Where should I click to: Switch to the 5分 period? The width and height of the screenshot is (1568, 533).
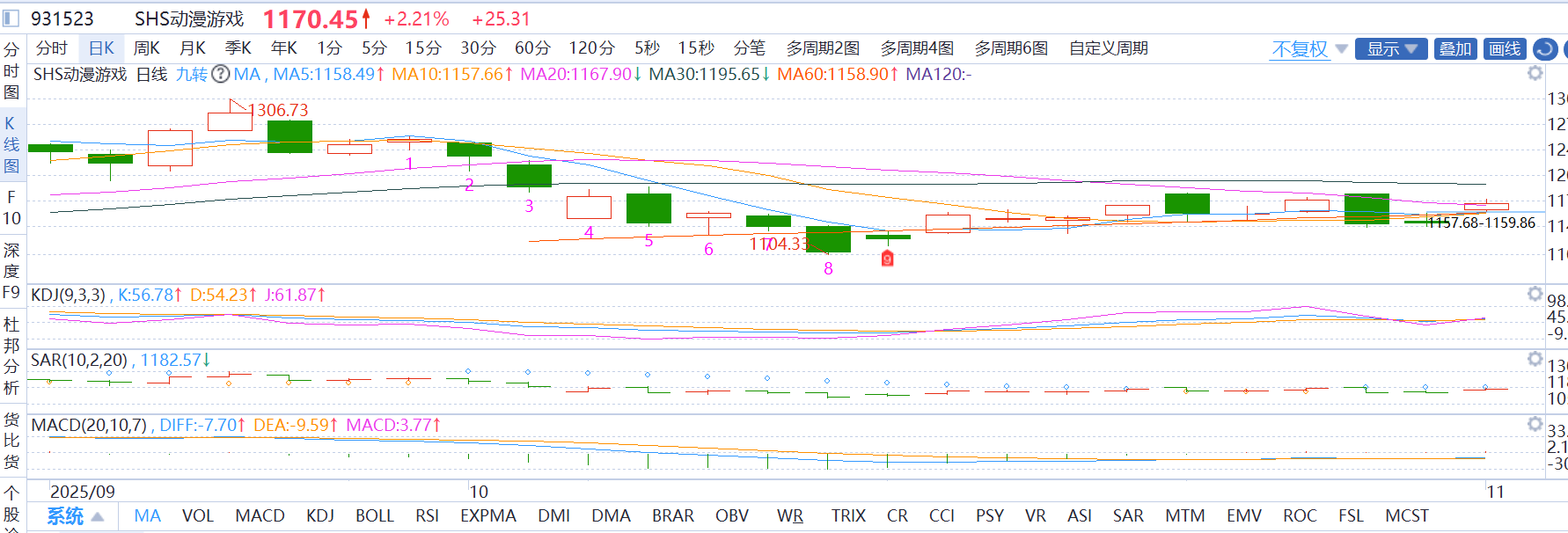click(374, 48)
